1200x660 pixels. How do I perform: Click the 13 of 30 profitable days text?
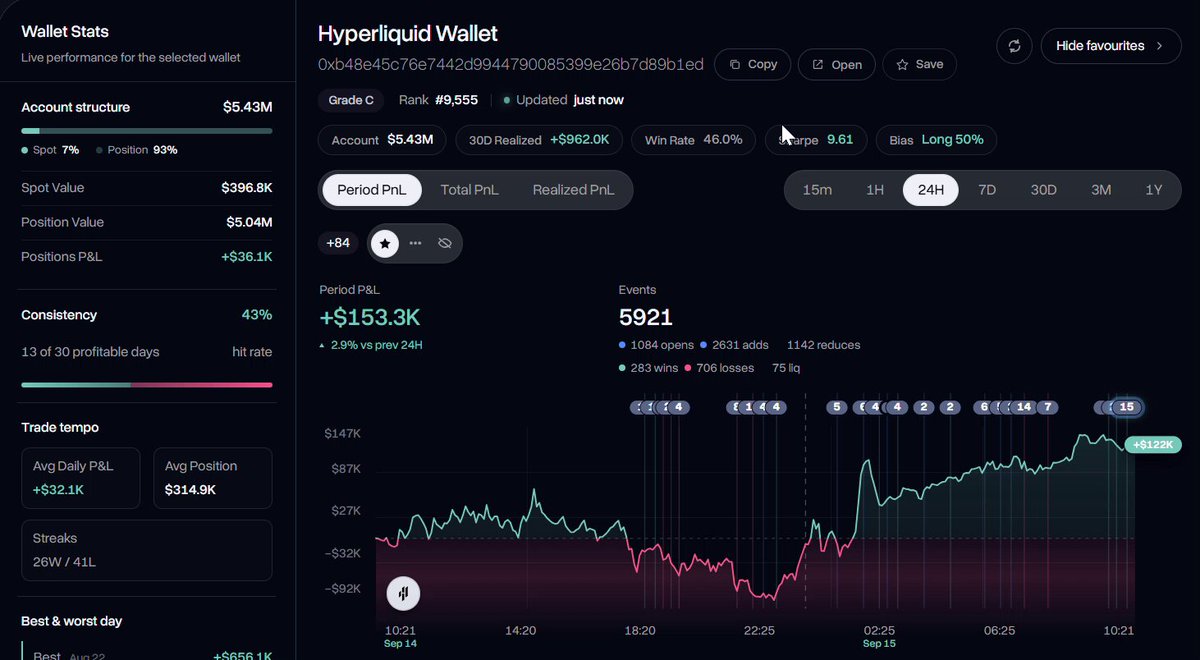(x=90, y=352)
